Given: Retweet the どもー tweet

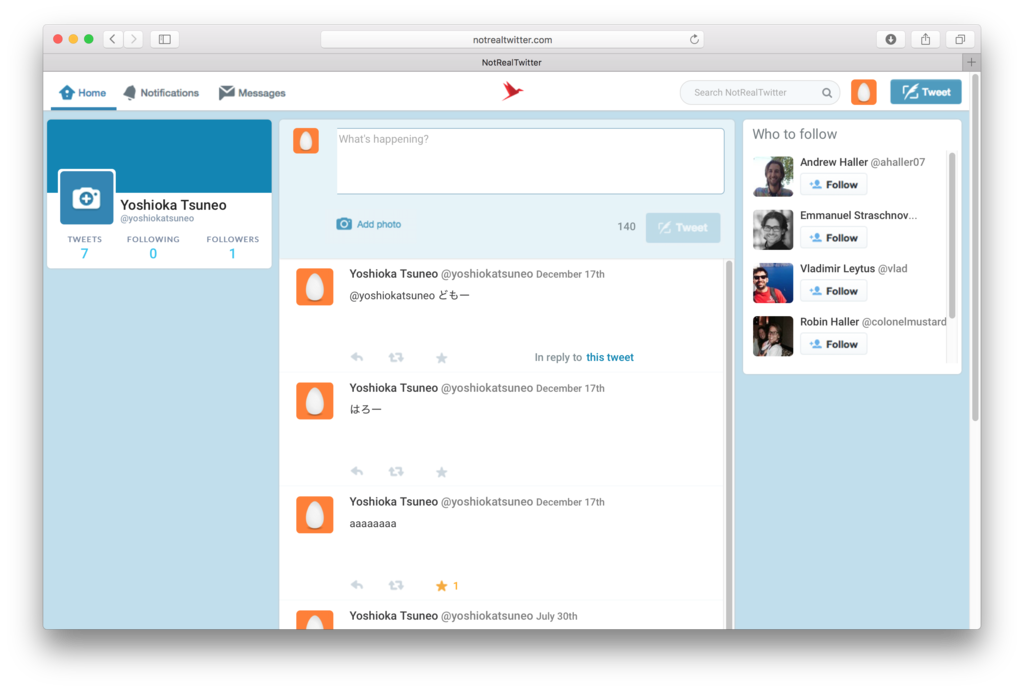Looking at the screenshot, I should (396, 357).
